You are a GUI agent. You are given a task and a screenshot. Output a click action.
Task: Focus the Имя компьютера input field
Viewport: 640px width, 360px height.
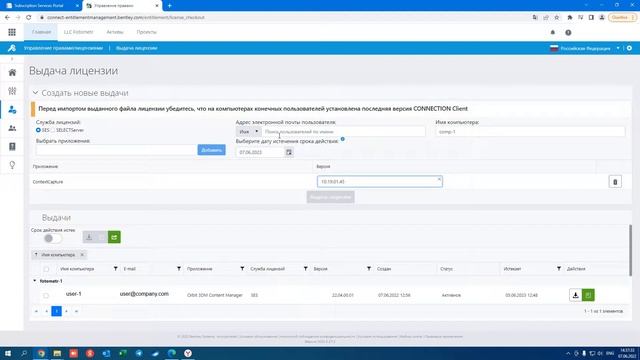point(530,132)
